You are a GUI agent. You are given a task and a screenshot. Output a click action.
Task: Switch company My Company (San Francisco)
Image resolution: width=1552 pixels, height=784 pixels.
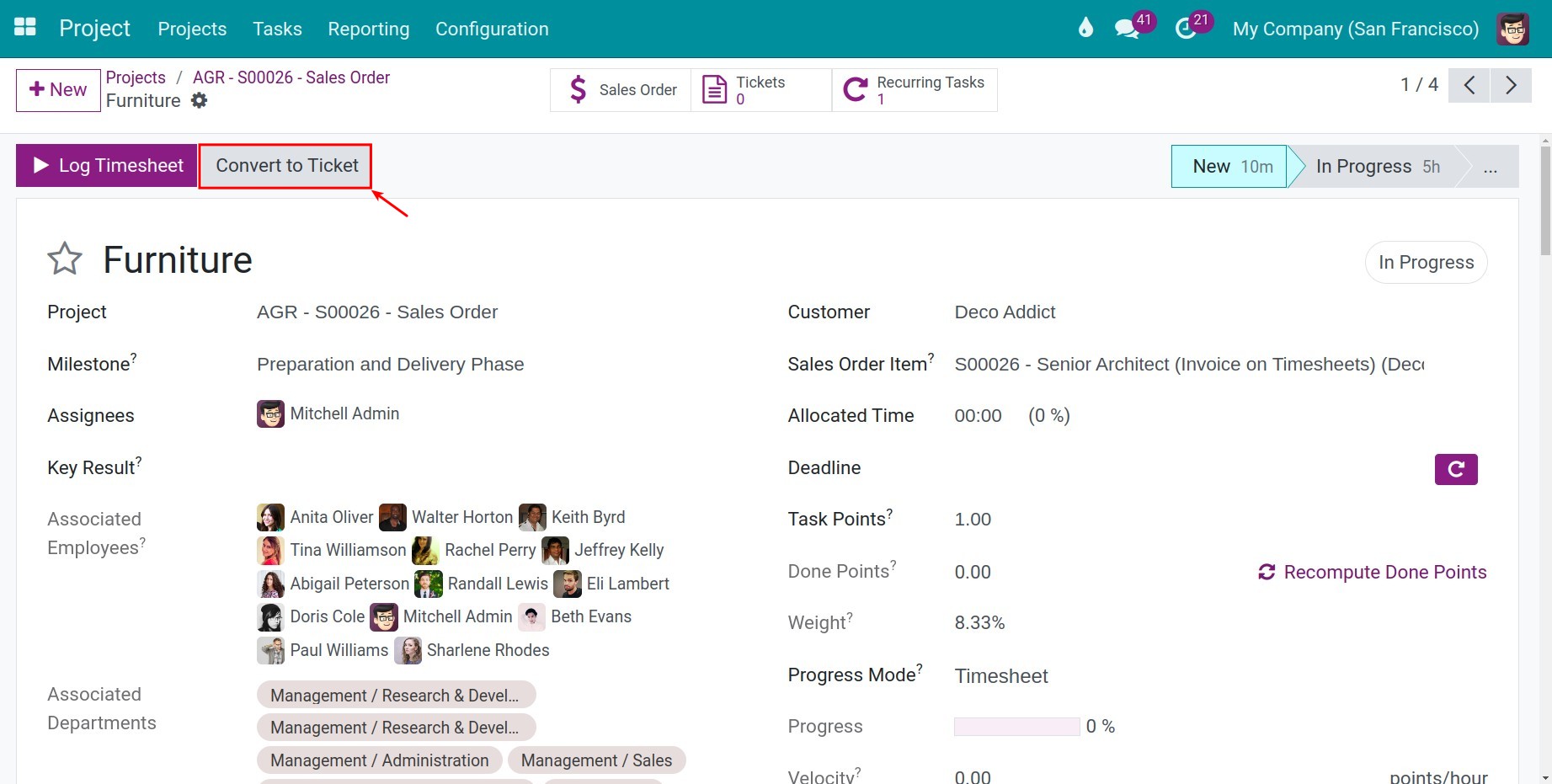(x=1356, y=29)
